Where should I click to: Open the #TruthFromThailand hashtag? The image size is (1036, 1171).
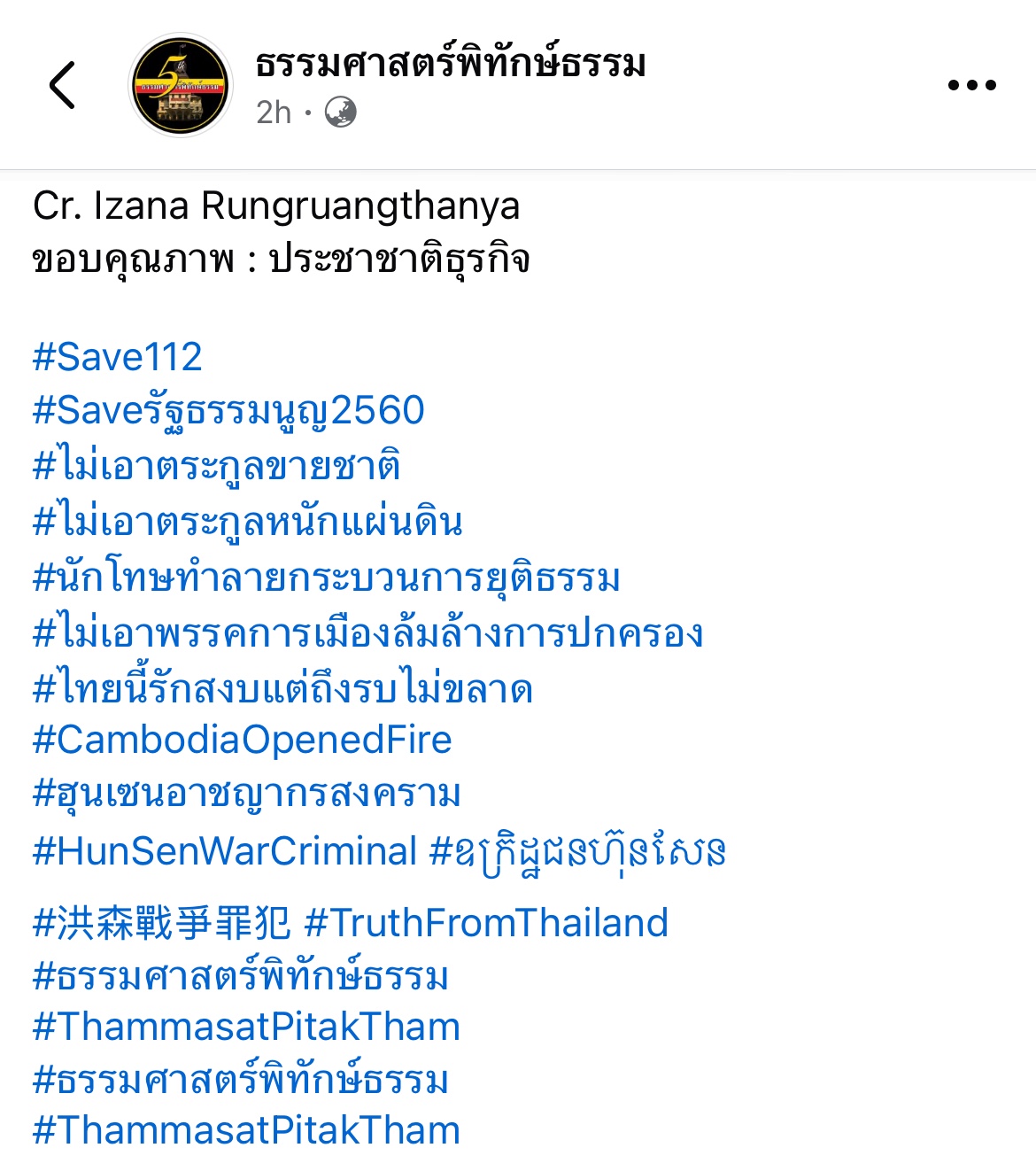pos(486,923)
